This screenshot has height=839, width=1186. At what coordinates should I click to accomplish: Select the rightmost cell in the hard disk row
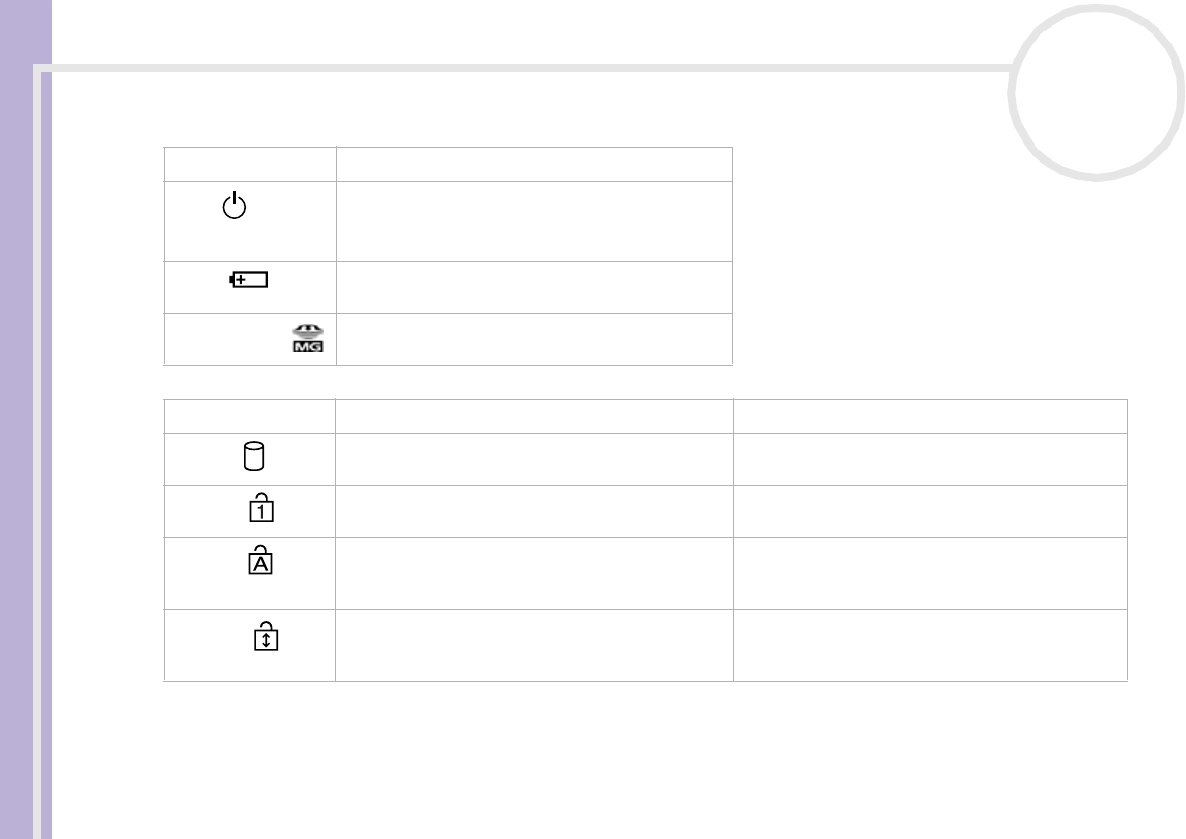[930, 459]
